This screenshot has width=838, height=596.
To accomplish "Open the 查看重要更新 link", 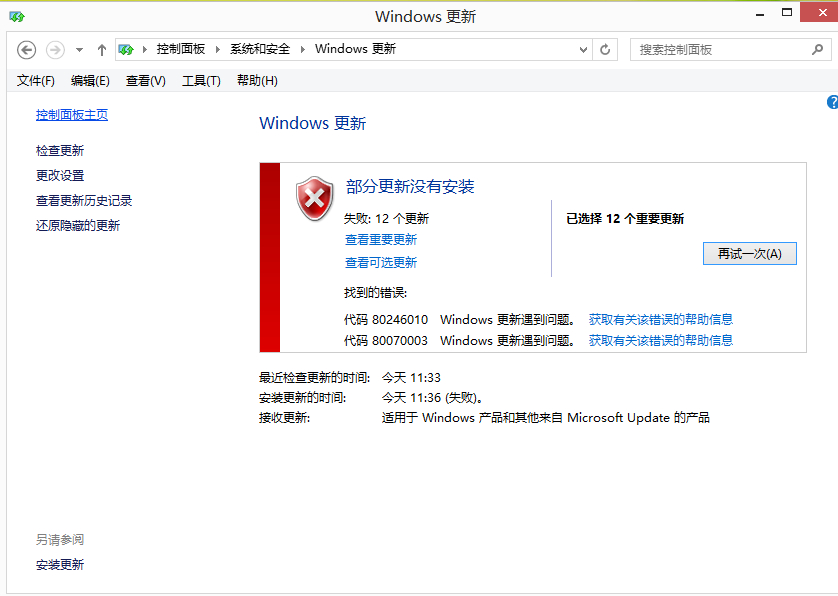I will coord(381,239).
